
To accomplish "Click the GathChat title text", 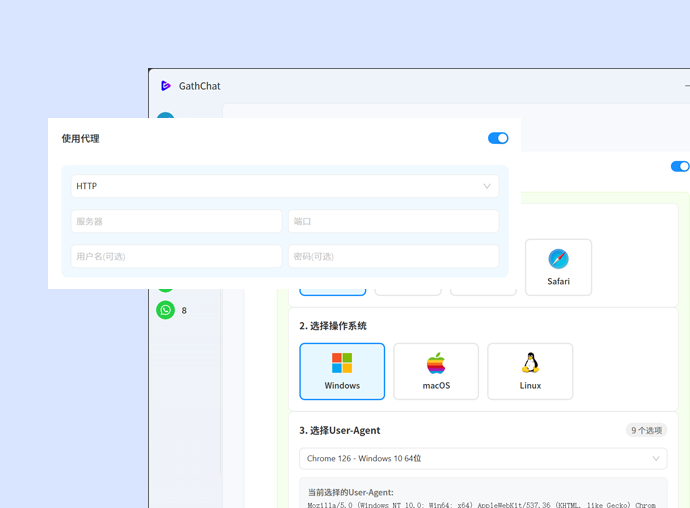I will [199, 86].
